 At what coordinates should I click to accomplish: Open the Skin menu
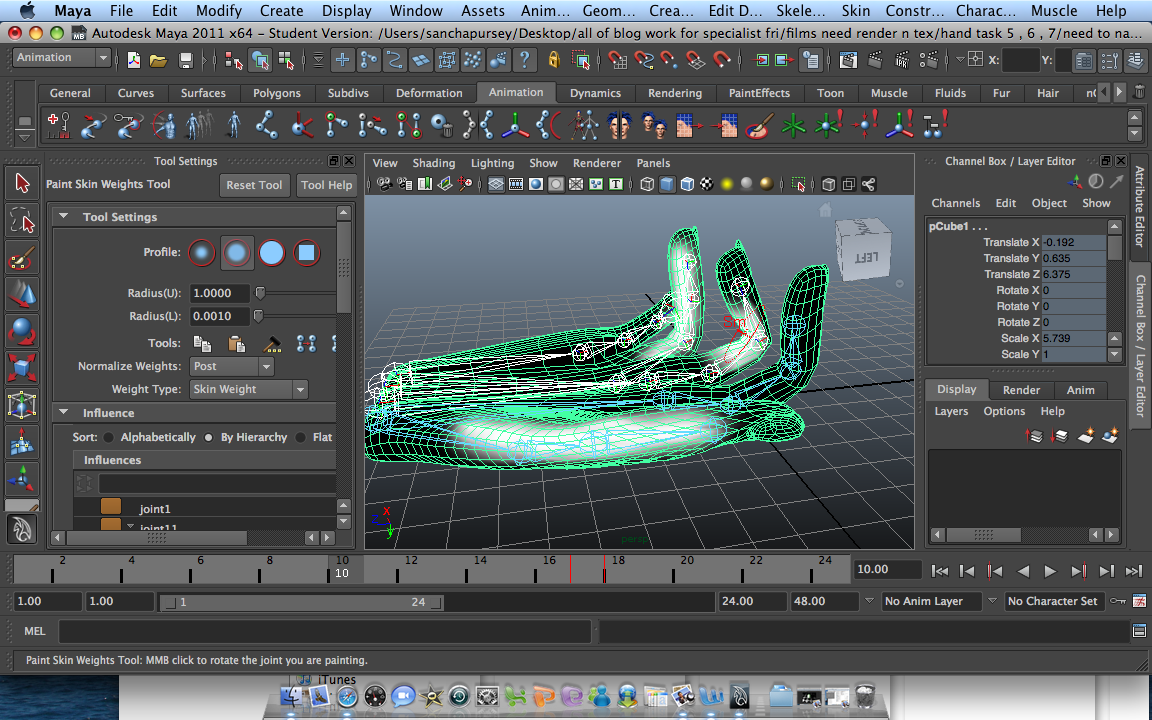(x=855, y=10)
